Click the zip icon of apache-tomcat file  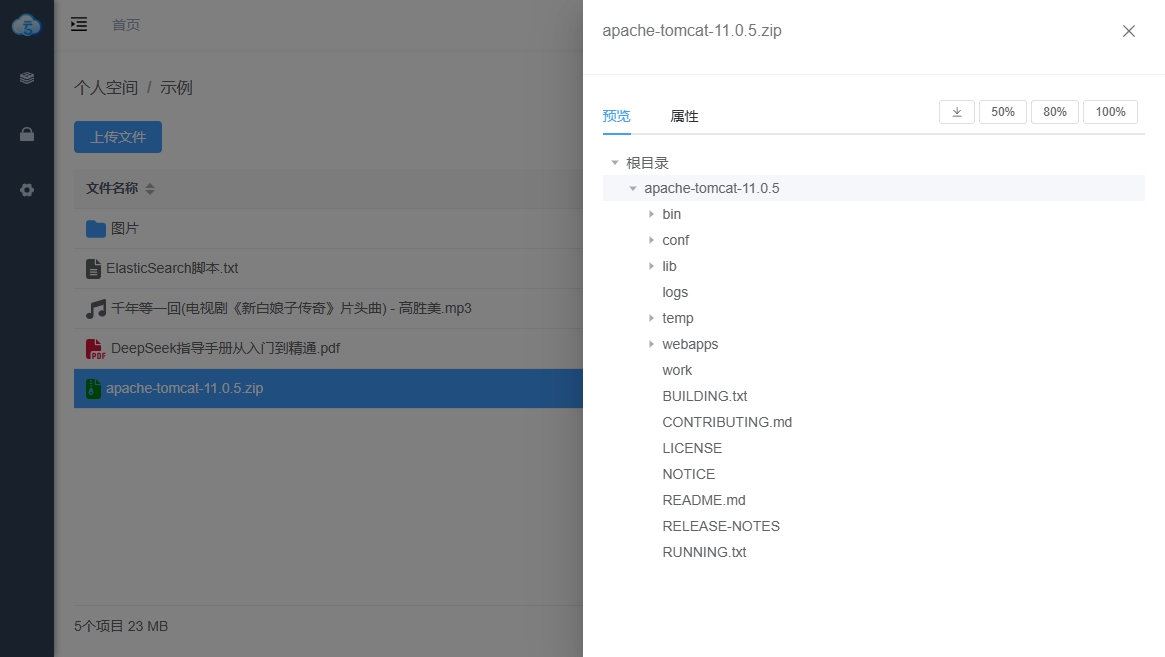click(93, 389)
